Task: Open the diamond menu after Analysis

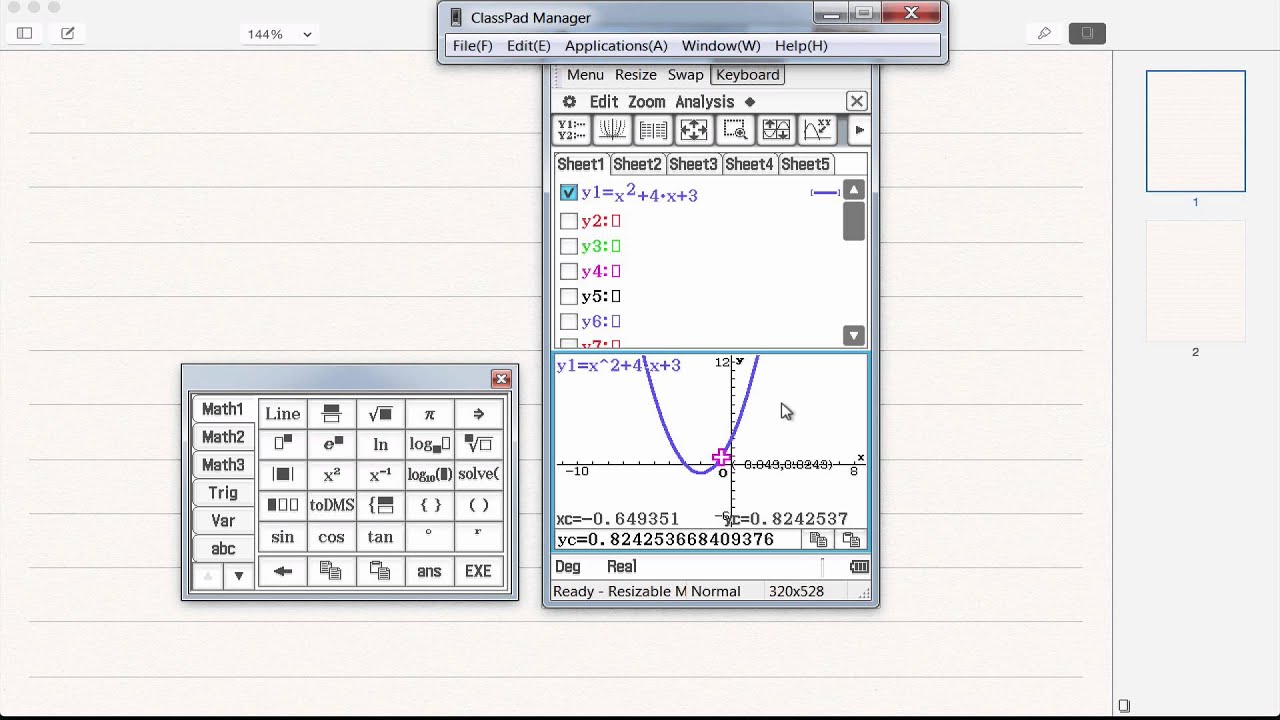Action: pos(750,102)
